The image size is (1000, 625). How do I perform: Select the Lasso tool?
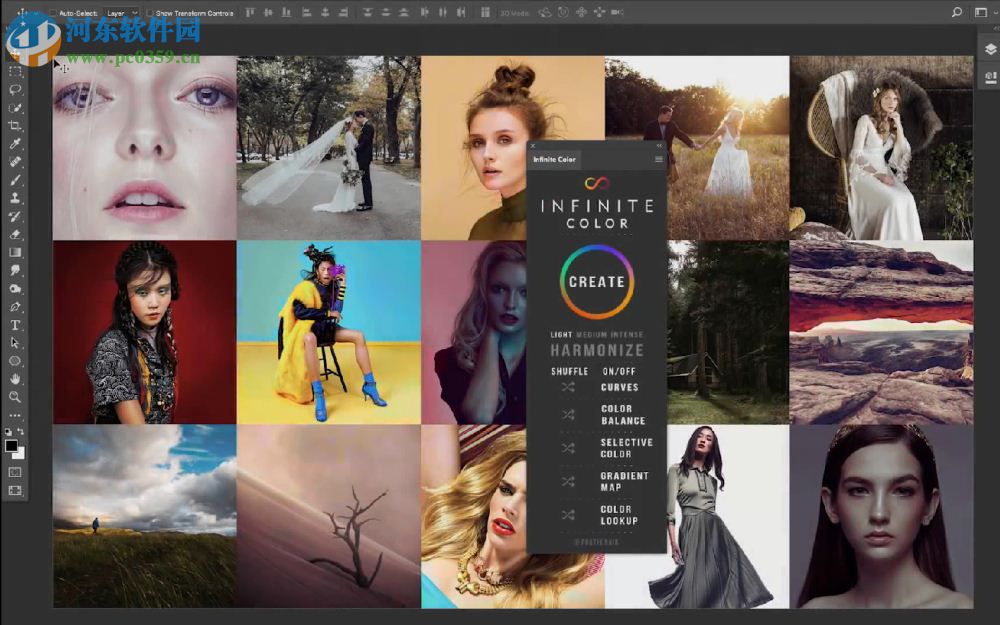(15, 89)
